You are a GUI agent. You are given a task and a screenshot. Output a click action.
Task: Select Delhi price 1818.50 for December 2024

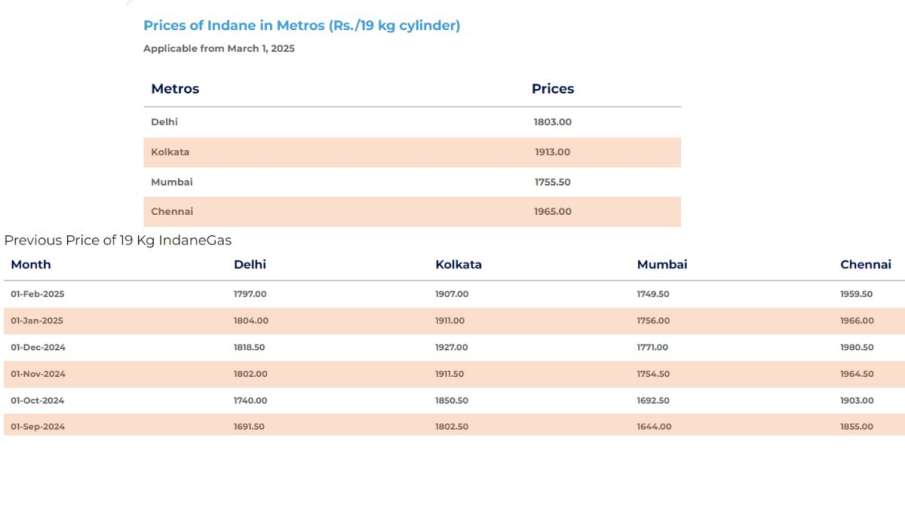[250, 347]
